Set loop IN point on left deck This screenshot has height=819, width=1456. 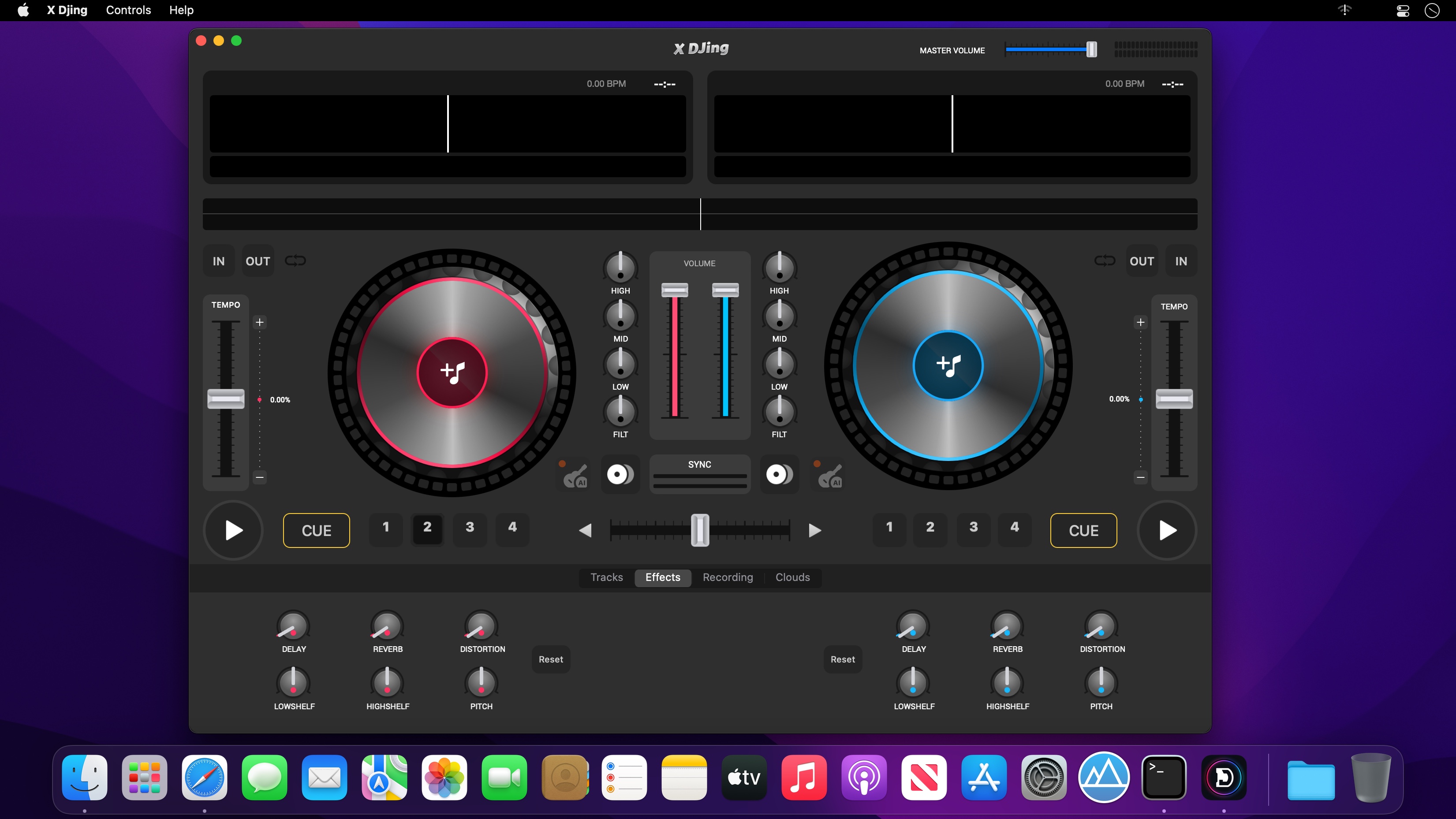coord(219,261)
